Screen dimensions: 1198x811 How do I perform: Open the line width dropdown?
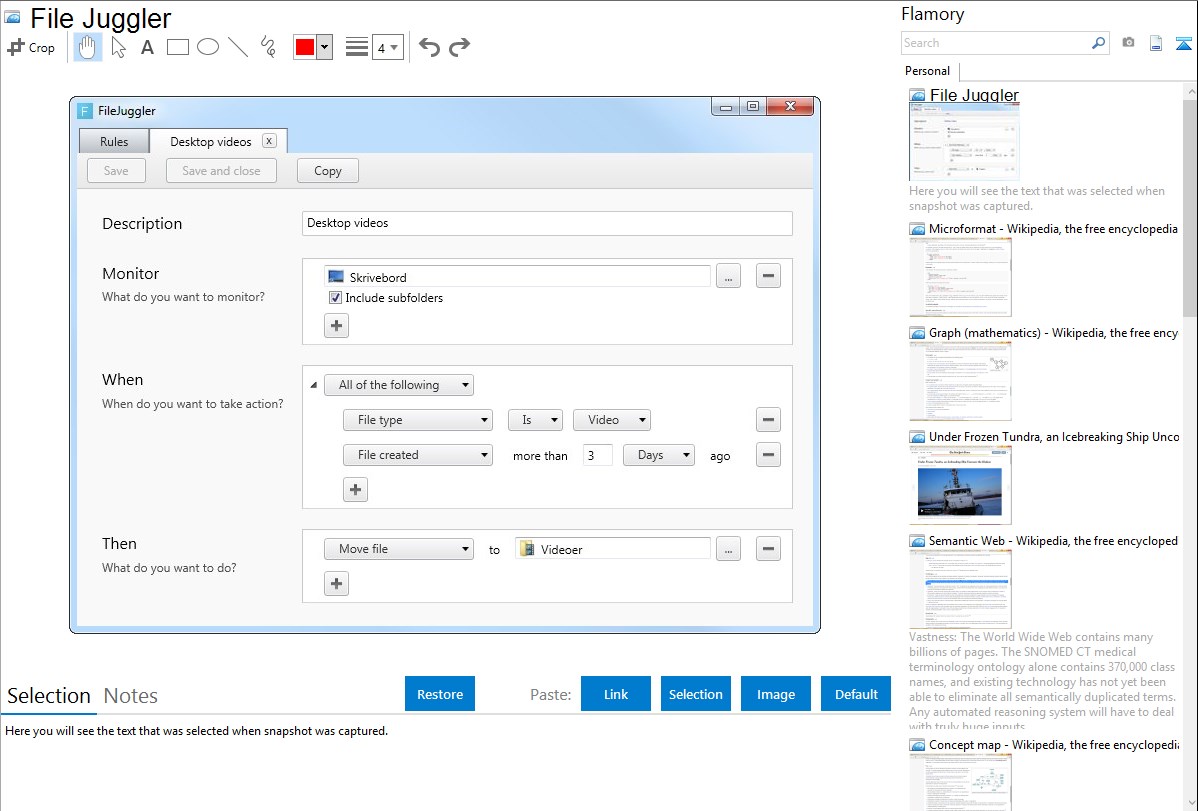(387, 47)
